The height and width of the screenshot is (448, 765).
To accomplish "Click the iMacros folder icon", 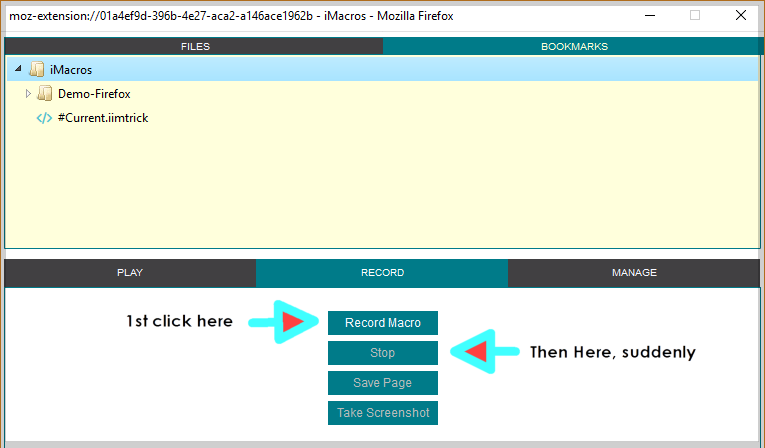I will point(37,69).
